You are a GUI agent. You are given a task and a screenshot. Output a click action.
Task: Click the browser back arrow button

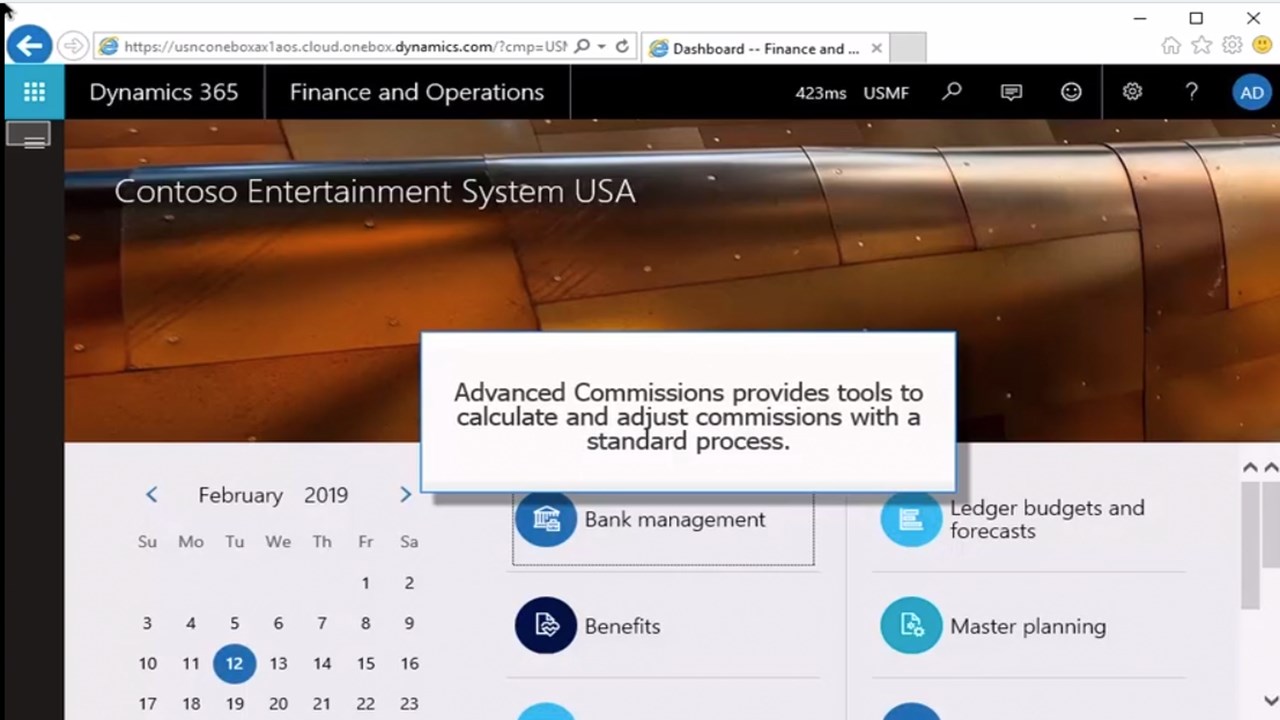(29, 45)
